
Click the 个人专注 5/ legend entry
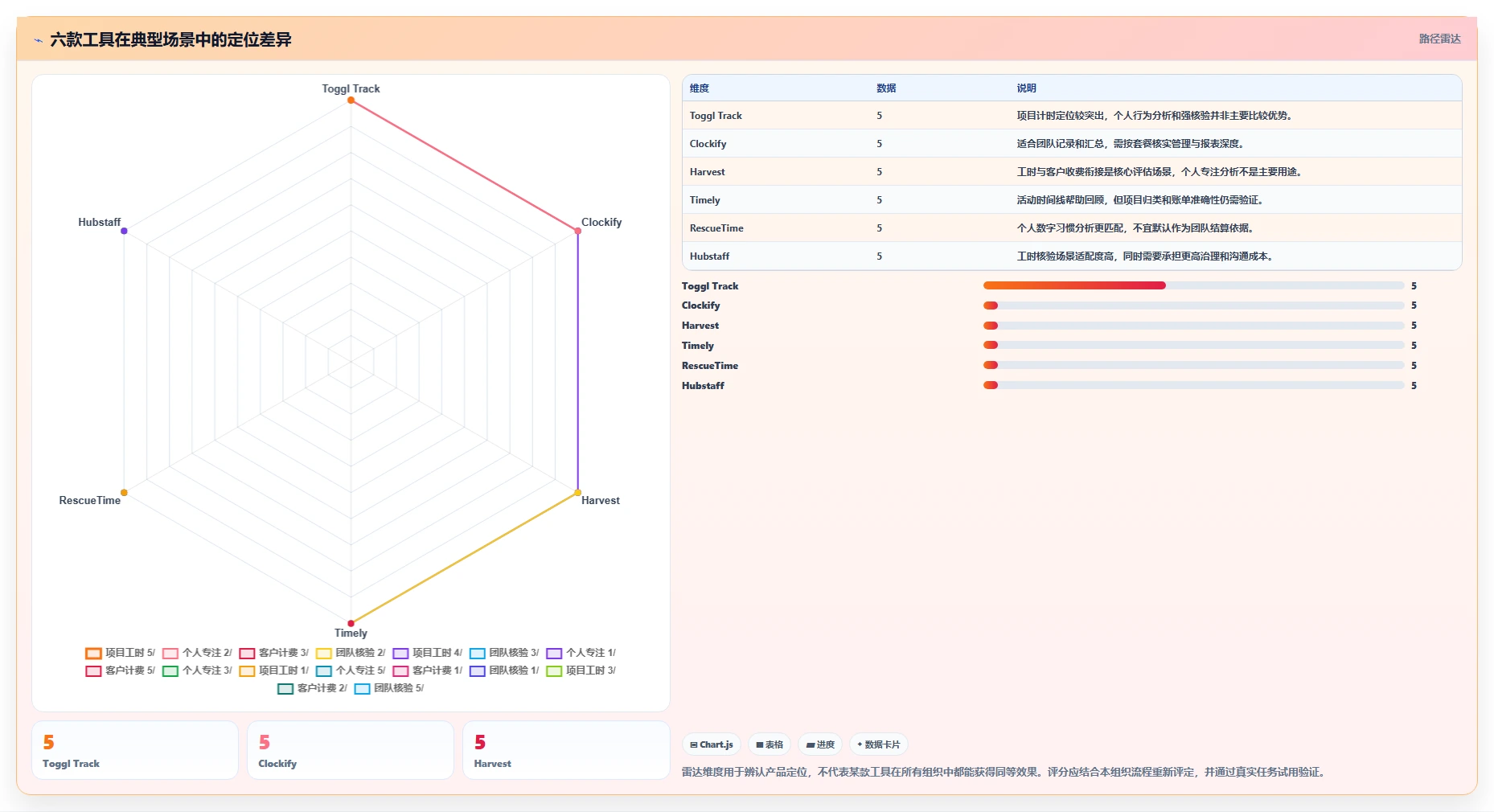coord(351,671)
